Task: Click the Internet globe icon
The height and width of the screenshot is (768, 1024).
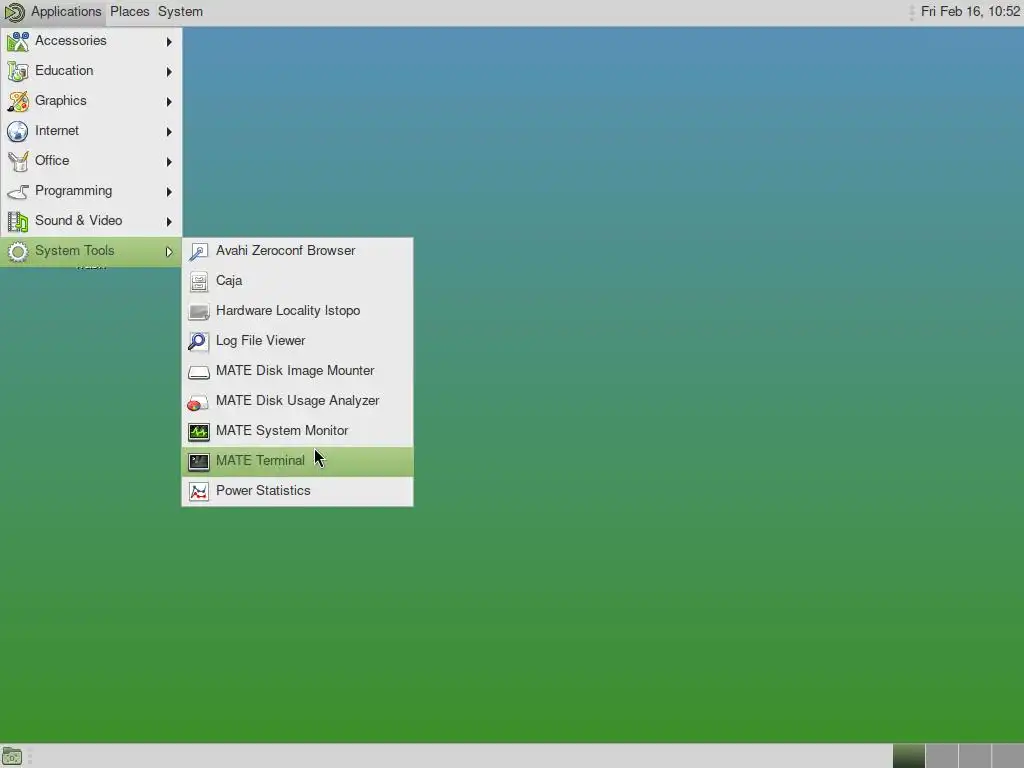Action: 18,131
